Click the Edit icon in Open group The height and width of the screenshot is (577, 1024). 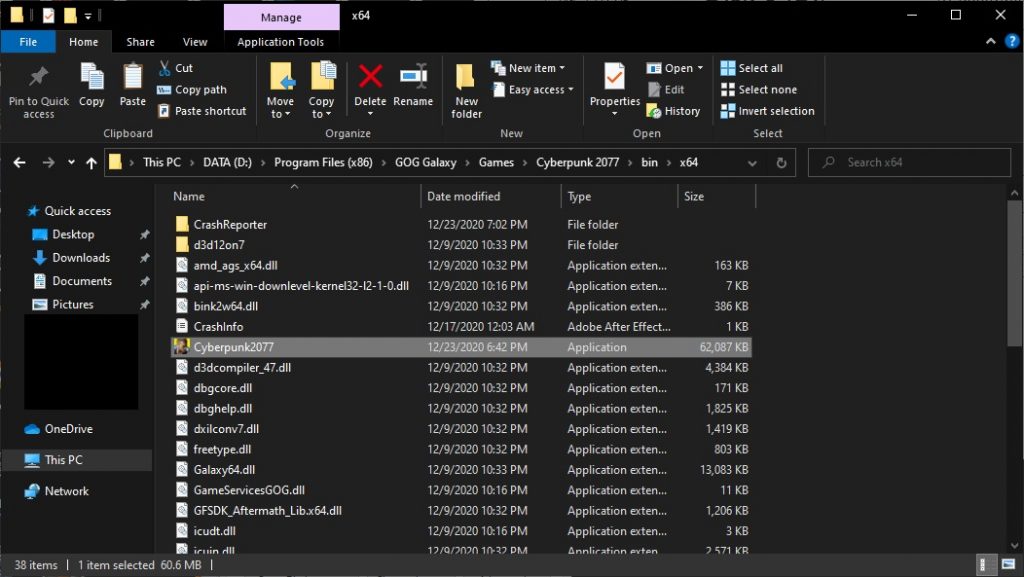pos(654,89)
